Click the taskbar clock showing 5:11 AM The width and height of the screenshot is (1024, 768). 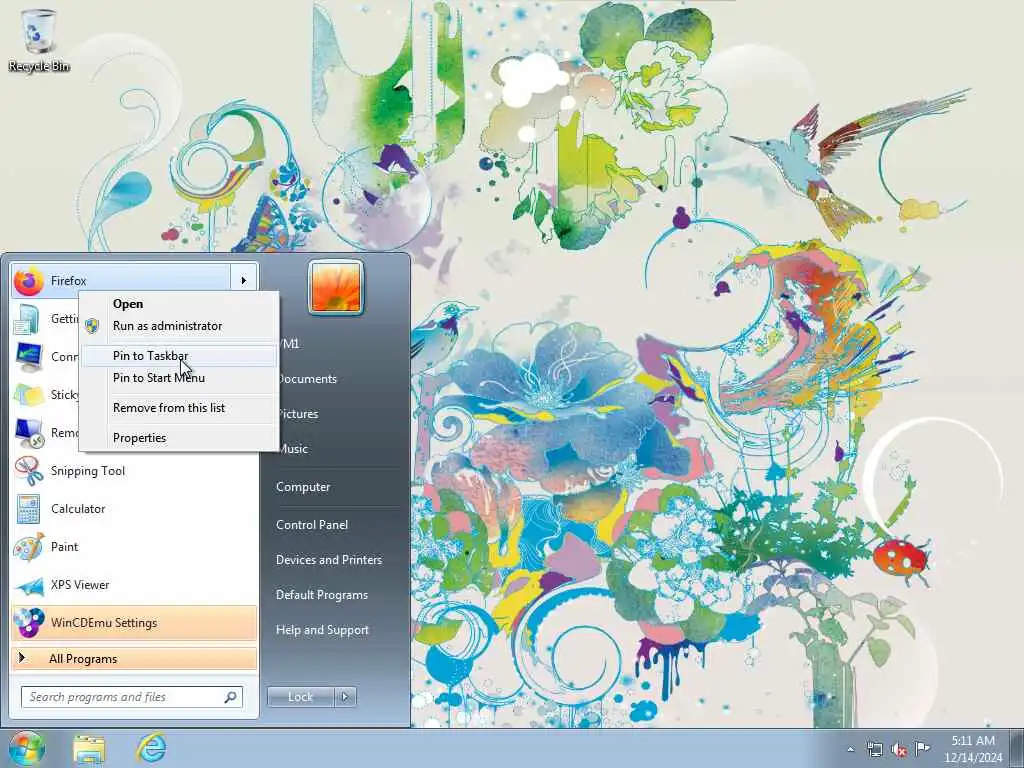click(x=973, y=749)
